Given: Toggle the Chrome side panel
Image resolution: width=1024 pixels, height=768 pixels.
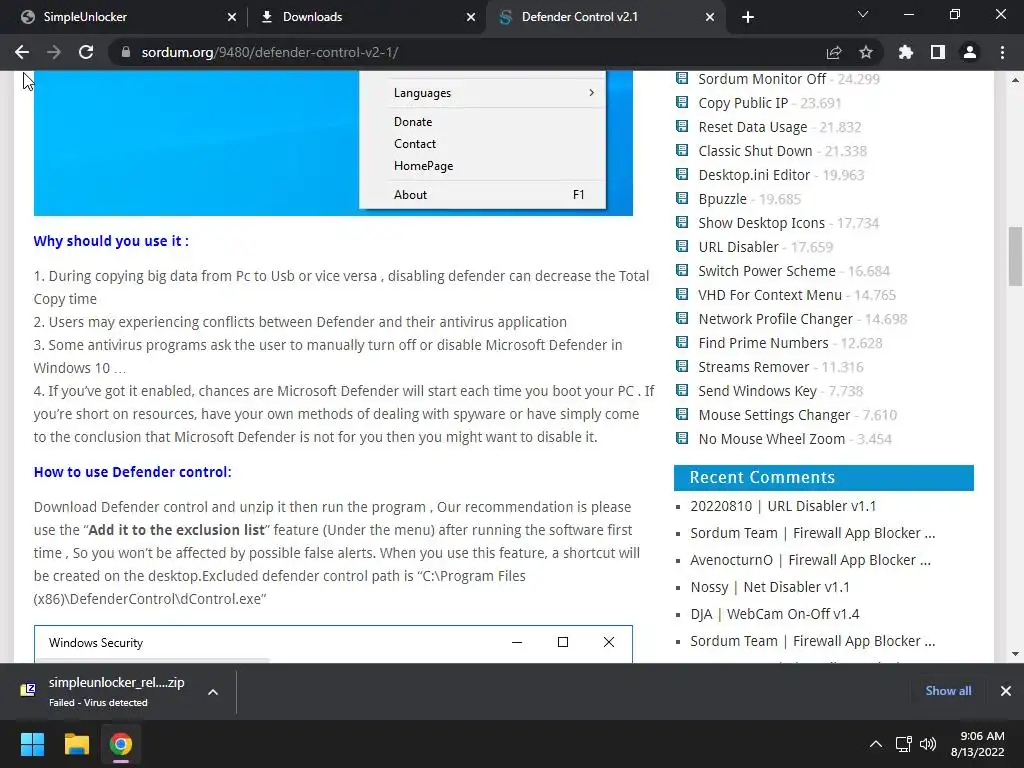Looking at the screenshot, I should [x=938, y=52].
